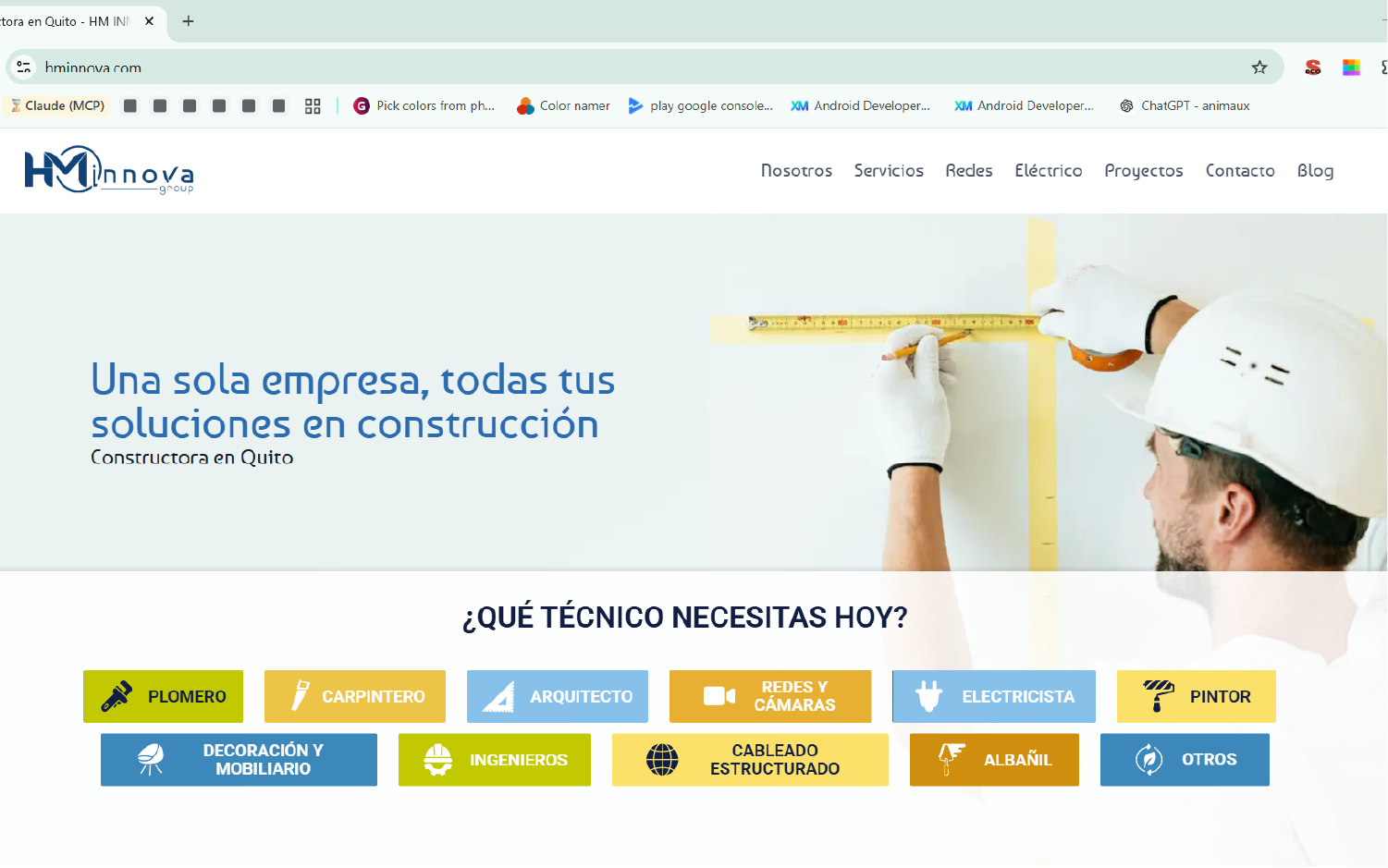Click the circular arrows icon on OTROS
This screenshot has width=1388, height=868.
click(1148, 760)
